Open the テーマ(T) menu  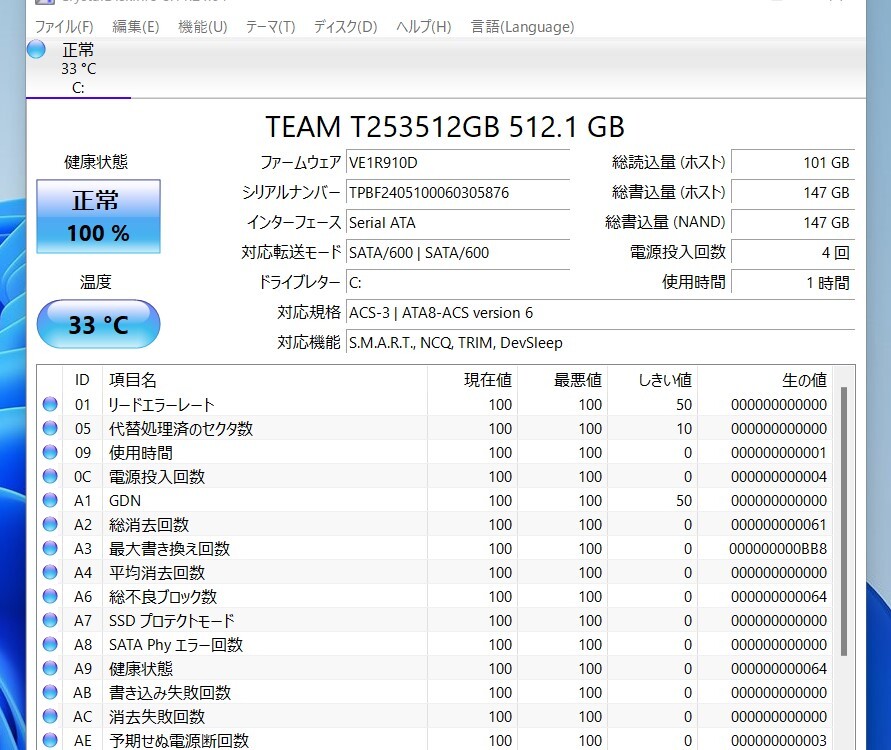point(270,26)
